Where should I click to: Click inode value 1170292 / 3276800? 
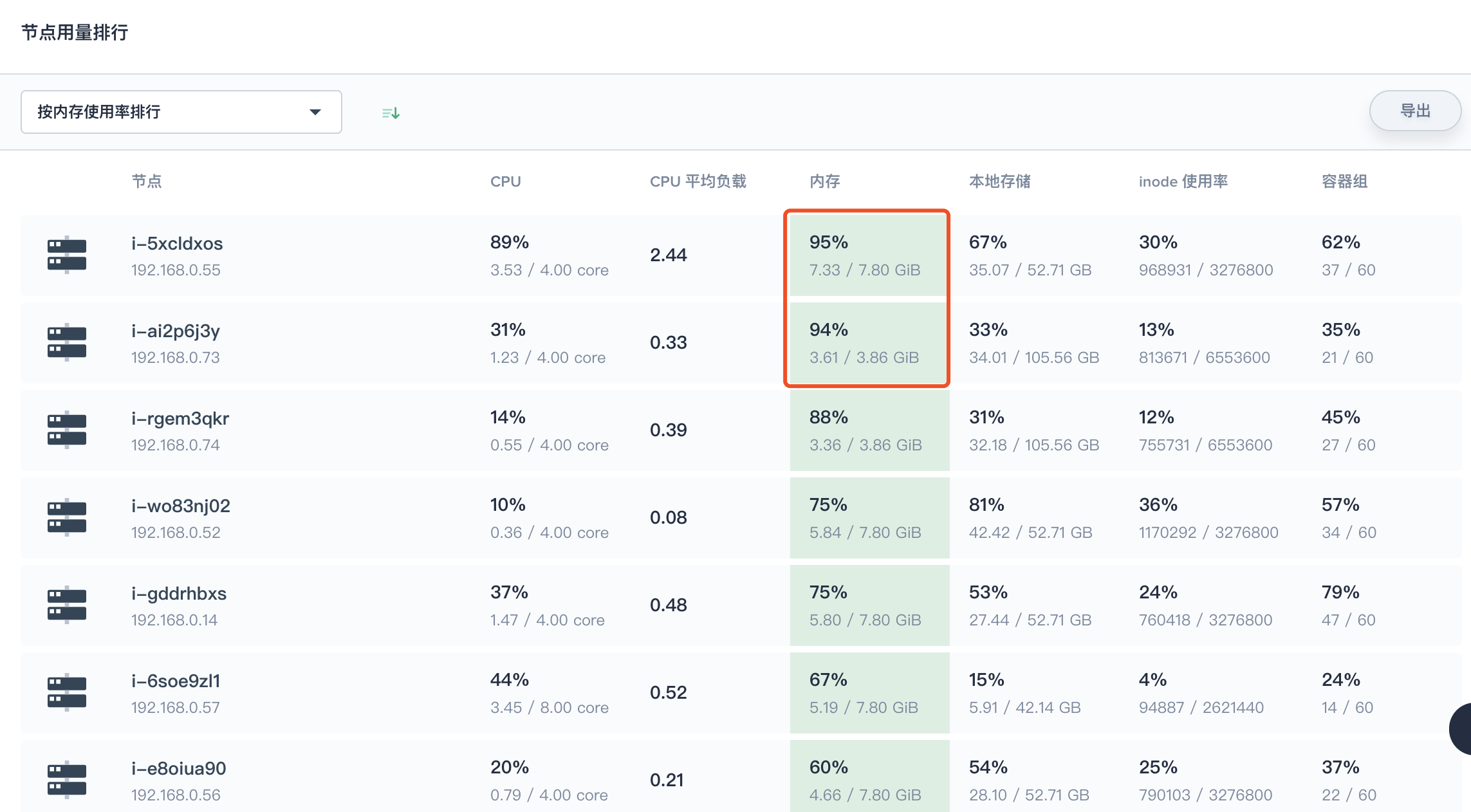click(1208, 533)
